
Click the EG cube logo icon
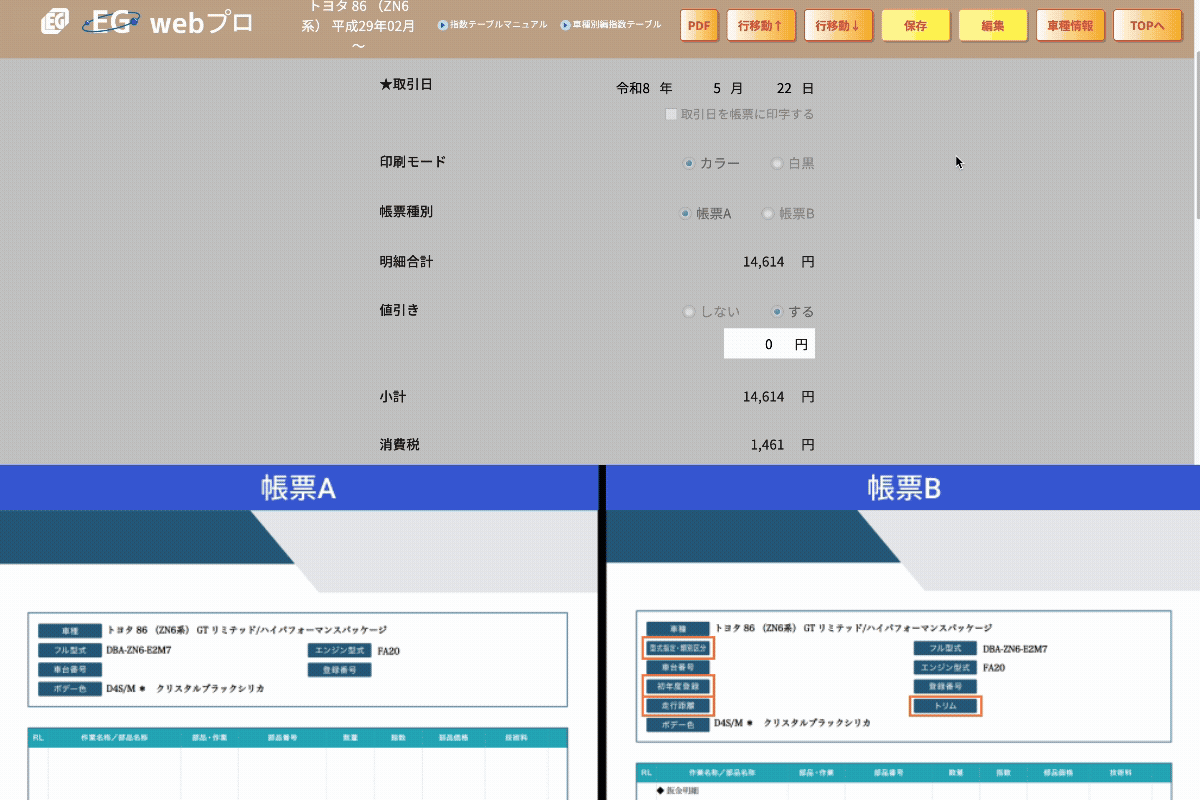[55, 21]
